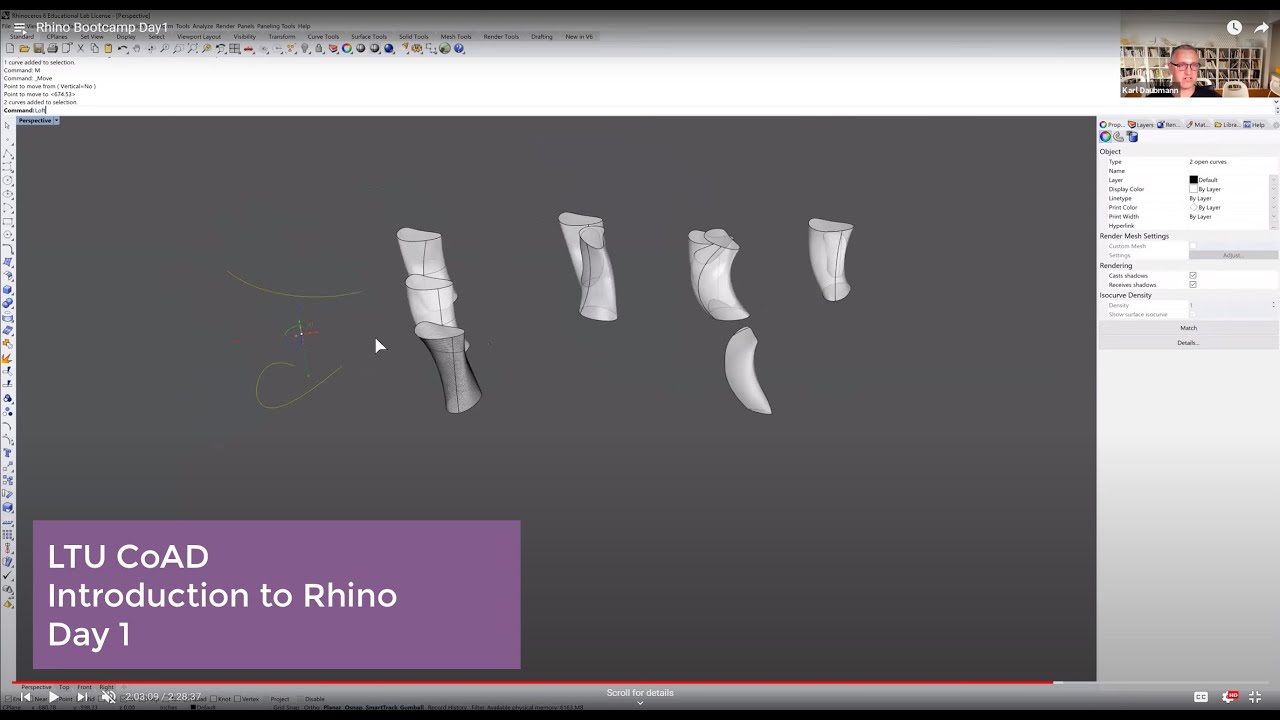Image resolution: width=1280 pixels, height=720 pixels.
Task: Click the black Default layer color swatch
Action: click(1193, 180)
